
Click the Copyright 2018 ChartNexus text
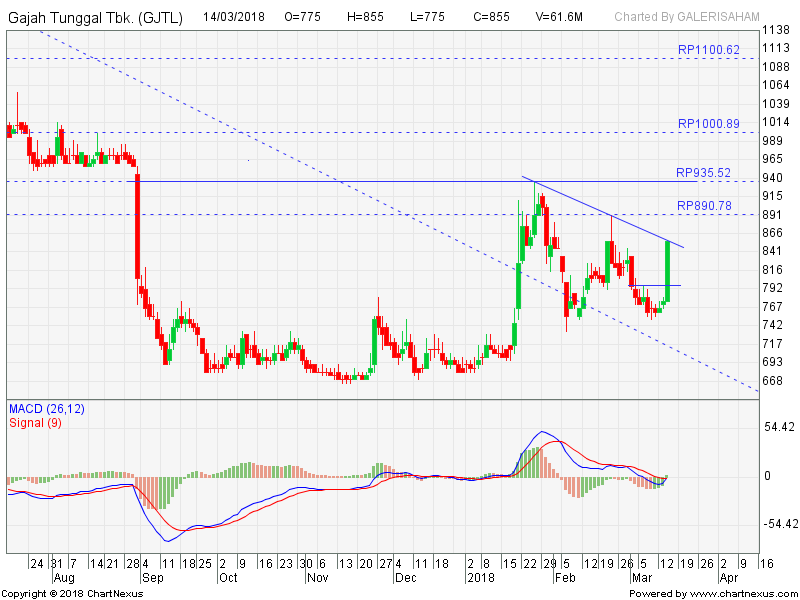point(72,593)
